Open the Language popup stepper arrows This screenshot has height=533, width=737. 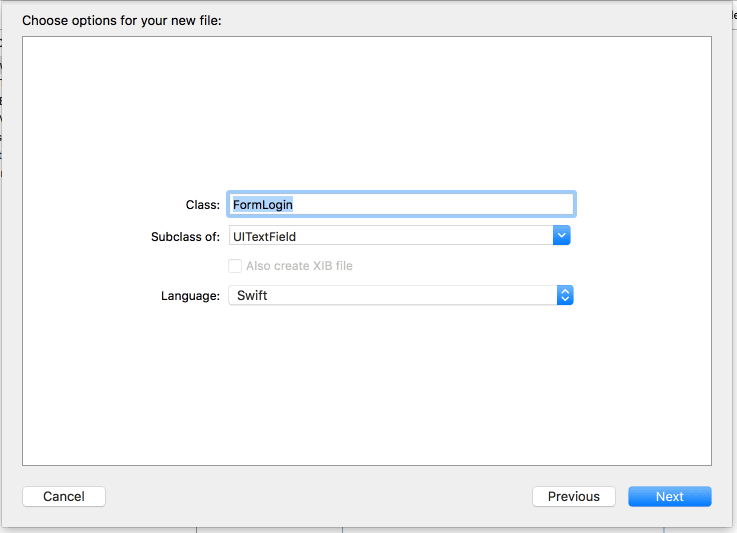[565, 295]
